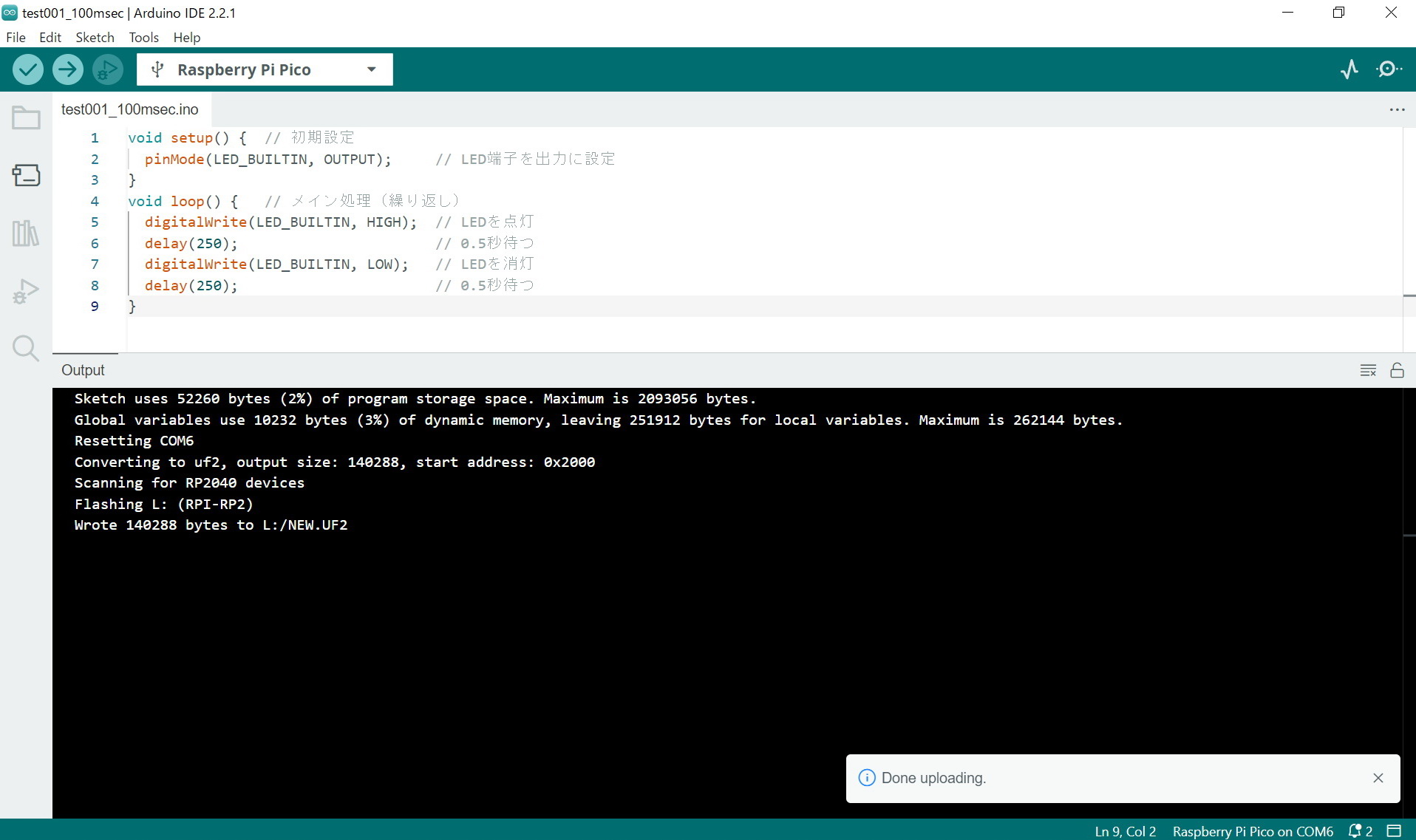Click line number 9 in the gutter

tap(95, 307)
